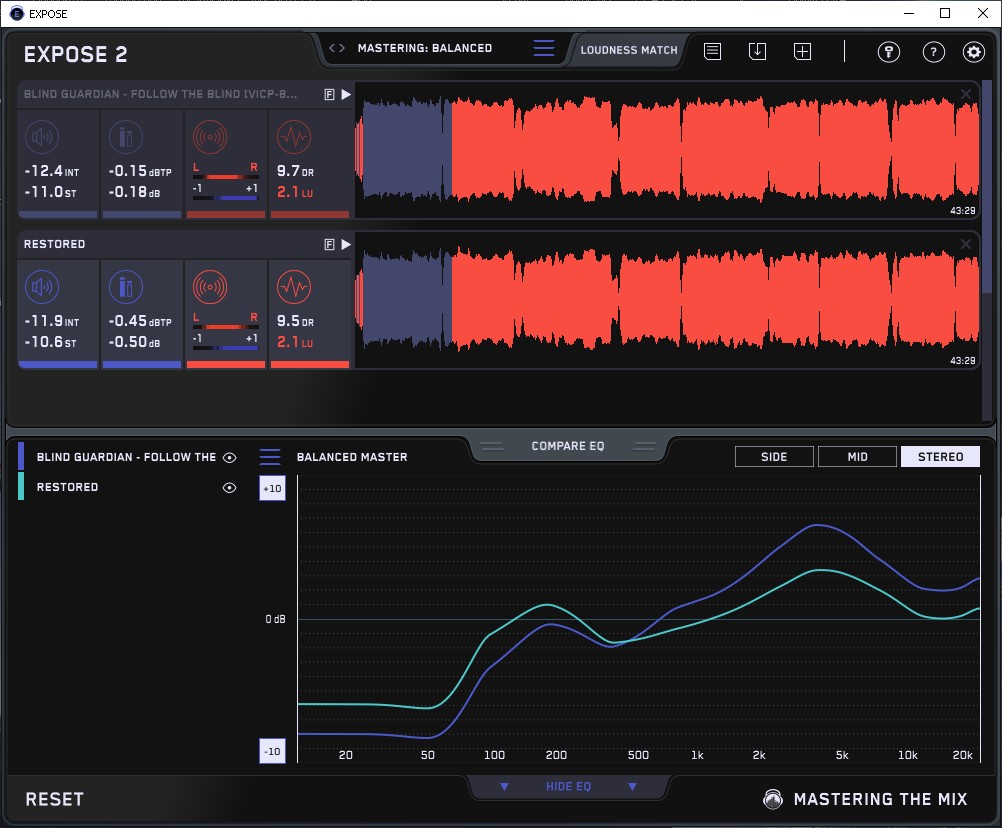Click the left arrow beside Hide EQ
Image resolution: width=1002 pixels, height=828 pixels.
point(504,786)
